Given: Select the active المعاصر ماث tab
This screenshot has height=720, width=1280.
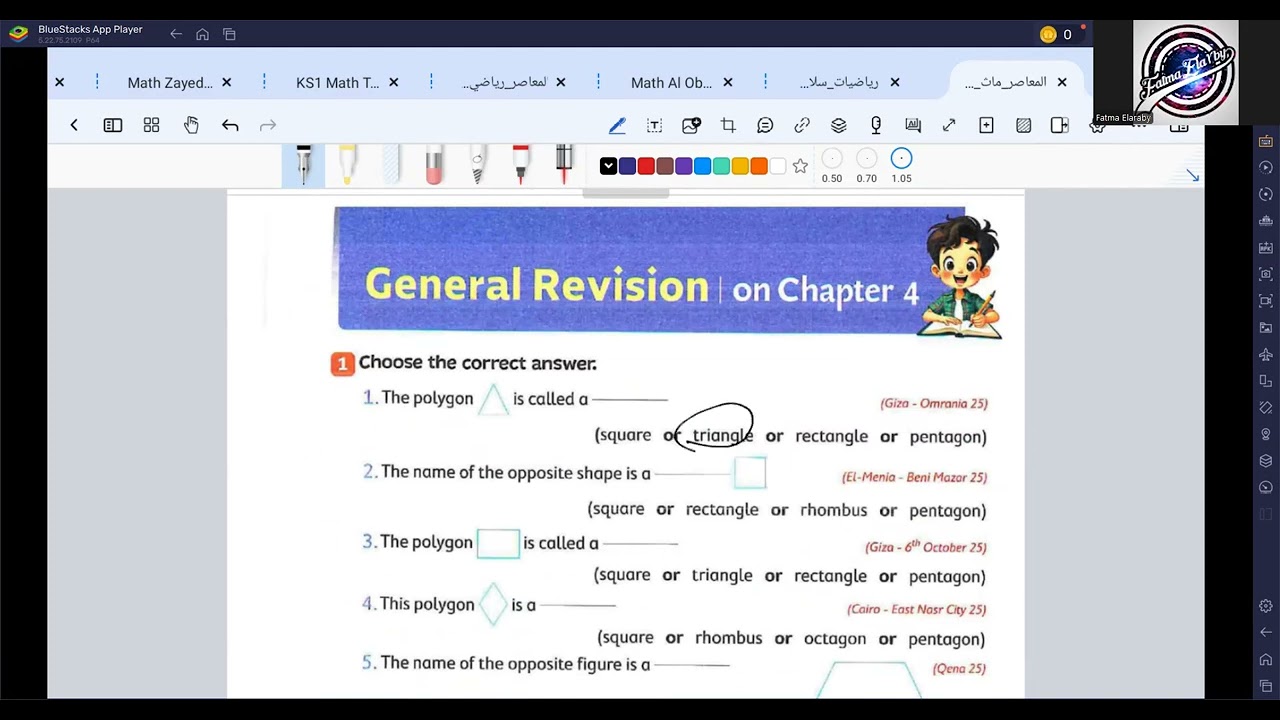Looking at the screenshot, I should [1005, 82].
